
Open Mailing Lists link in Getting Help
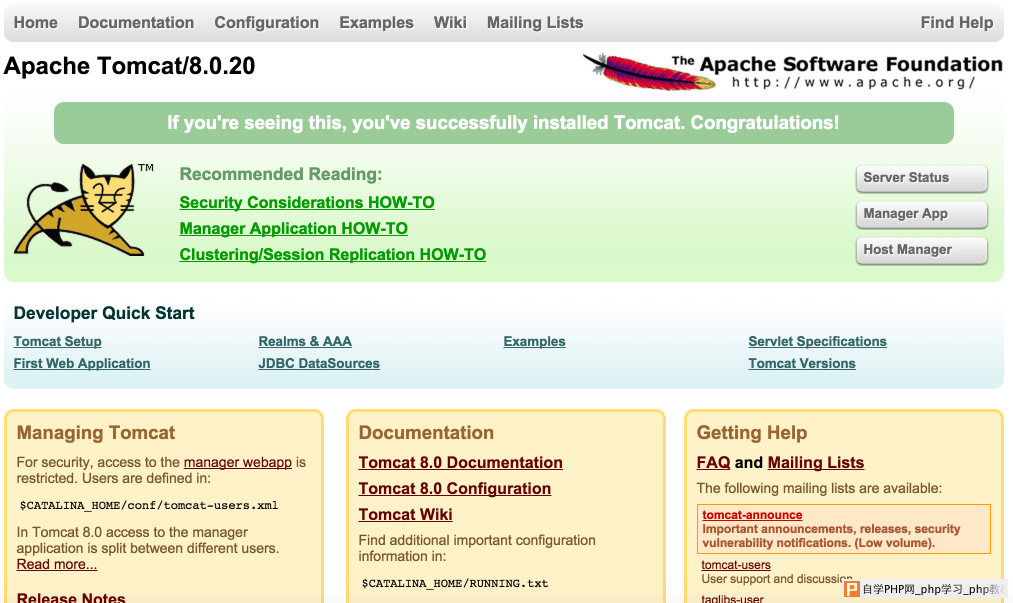(816, 463)
